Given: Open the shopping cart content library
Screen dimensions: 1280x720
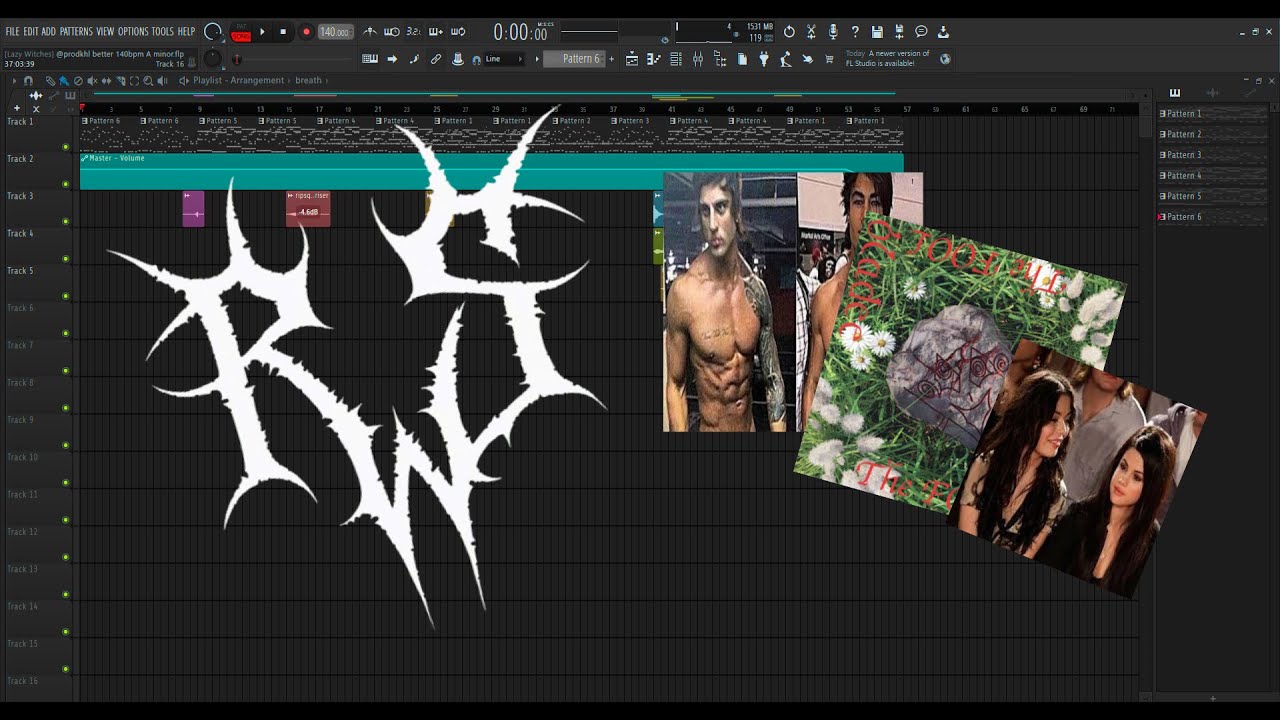Looking at the screenshot, I should click(x=829, y=59).
